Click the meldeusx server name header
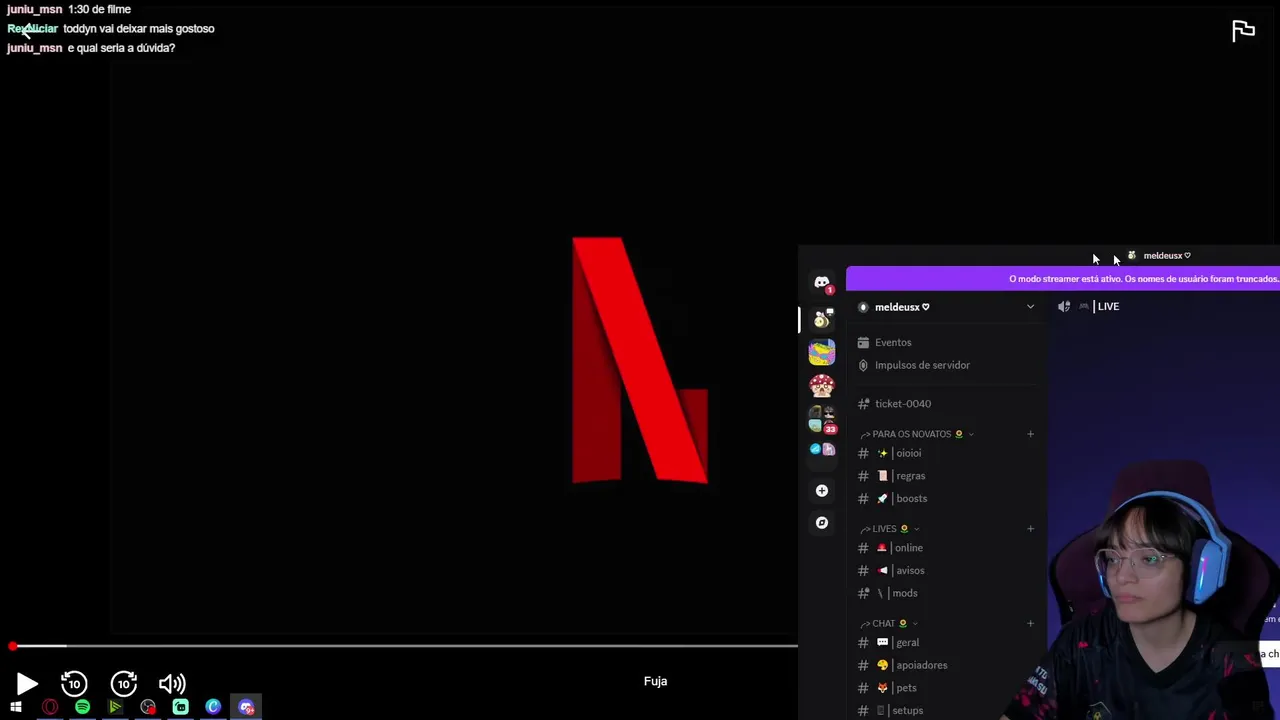Viewport: 1280px width, 720px height. point(902,307)
